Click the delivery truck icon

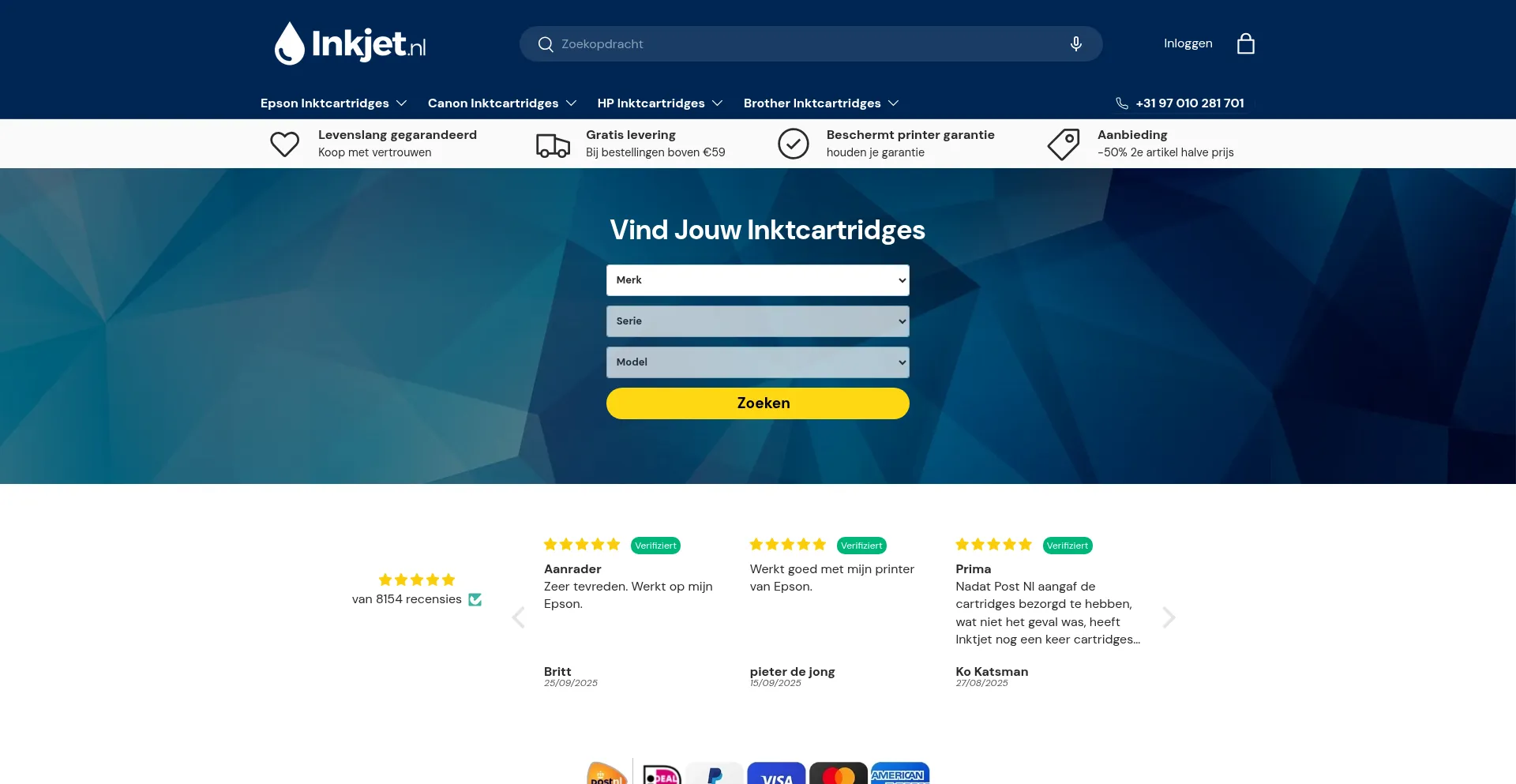click(x=553, y=144)
